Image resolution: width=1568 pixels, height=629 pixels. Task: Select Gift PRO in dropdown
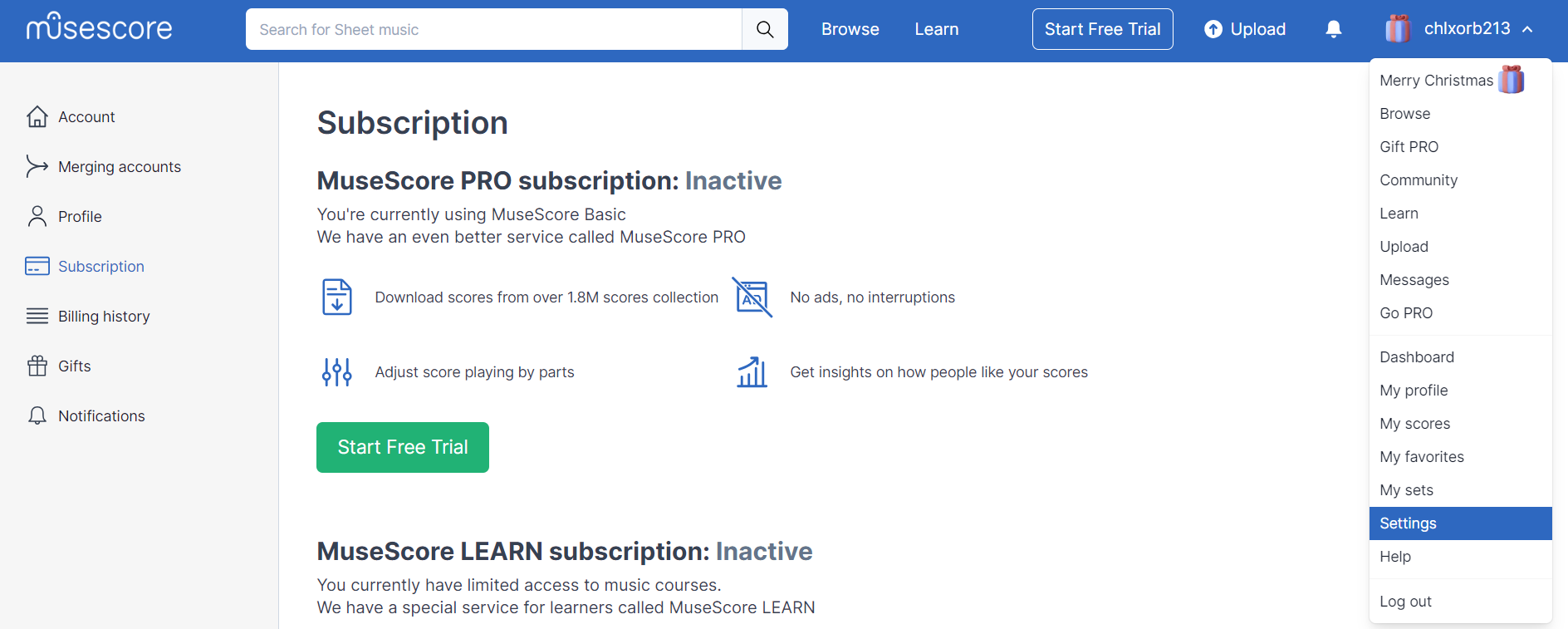[1461, 146]
